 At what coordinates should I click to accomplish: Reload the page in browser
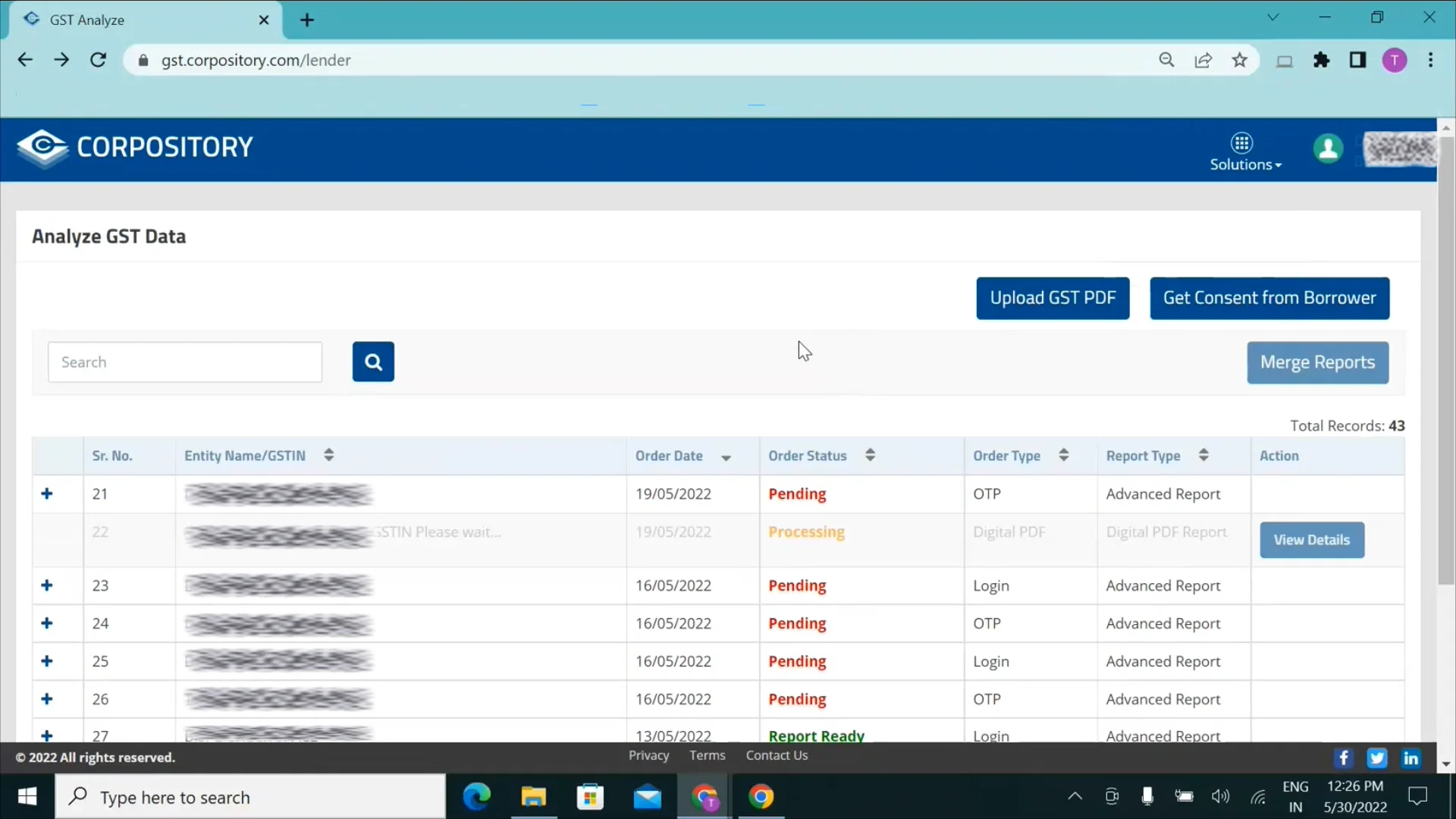(x=98, y=60)
